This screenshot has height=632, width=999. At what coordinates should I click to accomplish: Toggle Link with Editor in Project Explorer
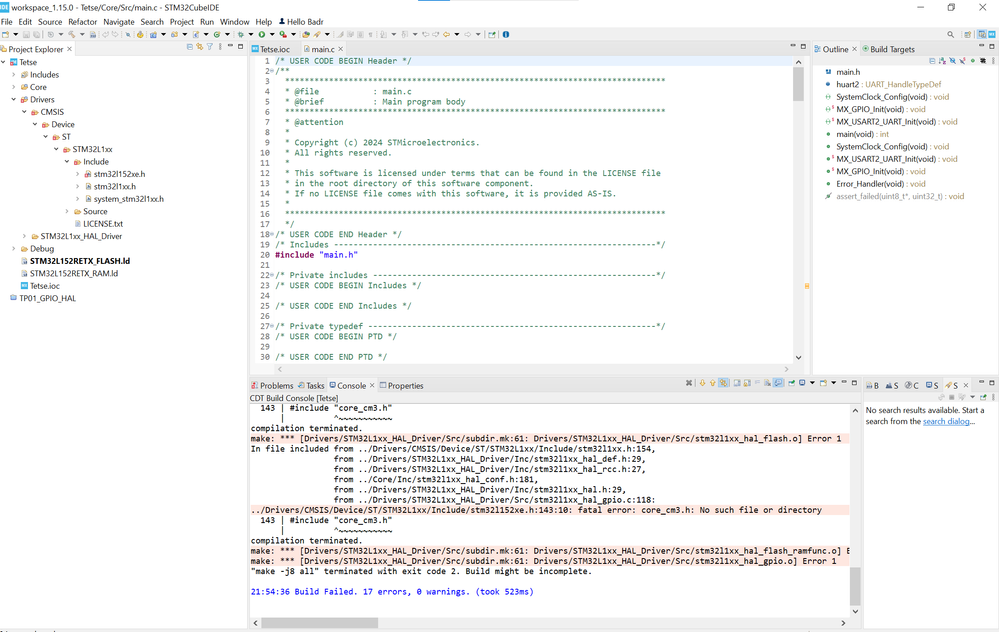click(199, 48)
